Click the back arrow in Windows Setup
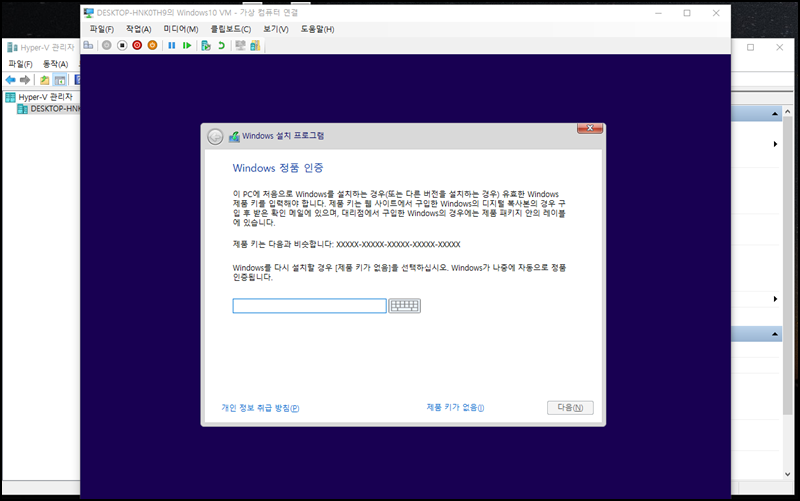Image resolution: width=800 pixels, height=501 pixels. tap(215, 137)
